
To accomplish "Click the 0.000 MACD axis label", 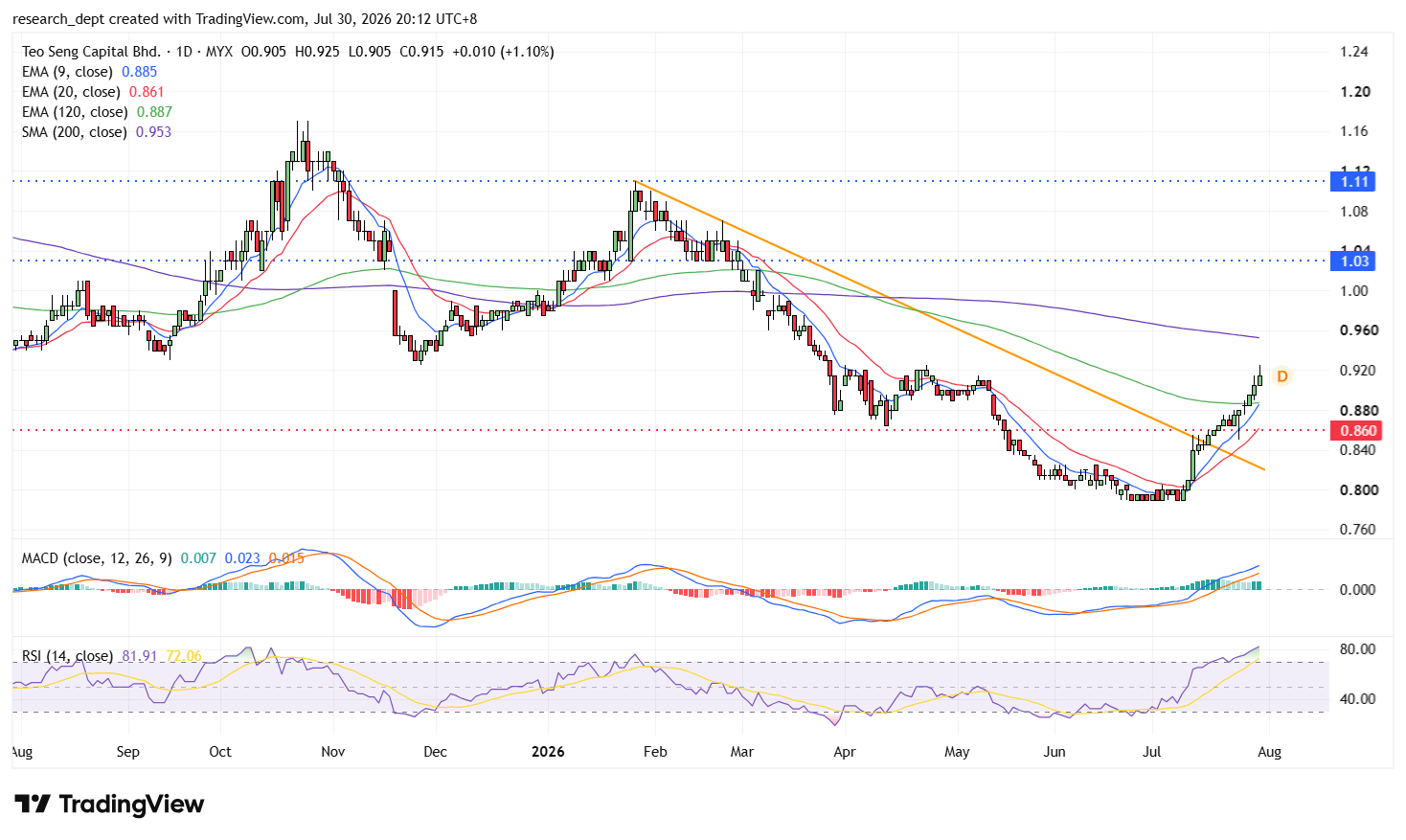I will tap(1357, 590).
